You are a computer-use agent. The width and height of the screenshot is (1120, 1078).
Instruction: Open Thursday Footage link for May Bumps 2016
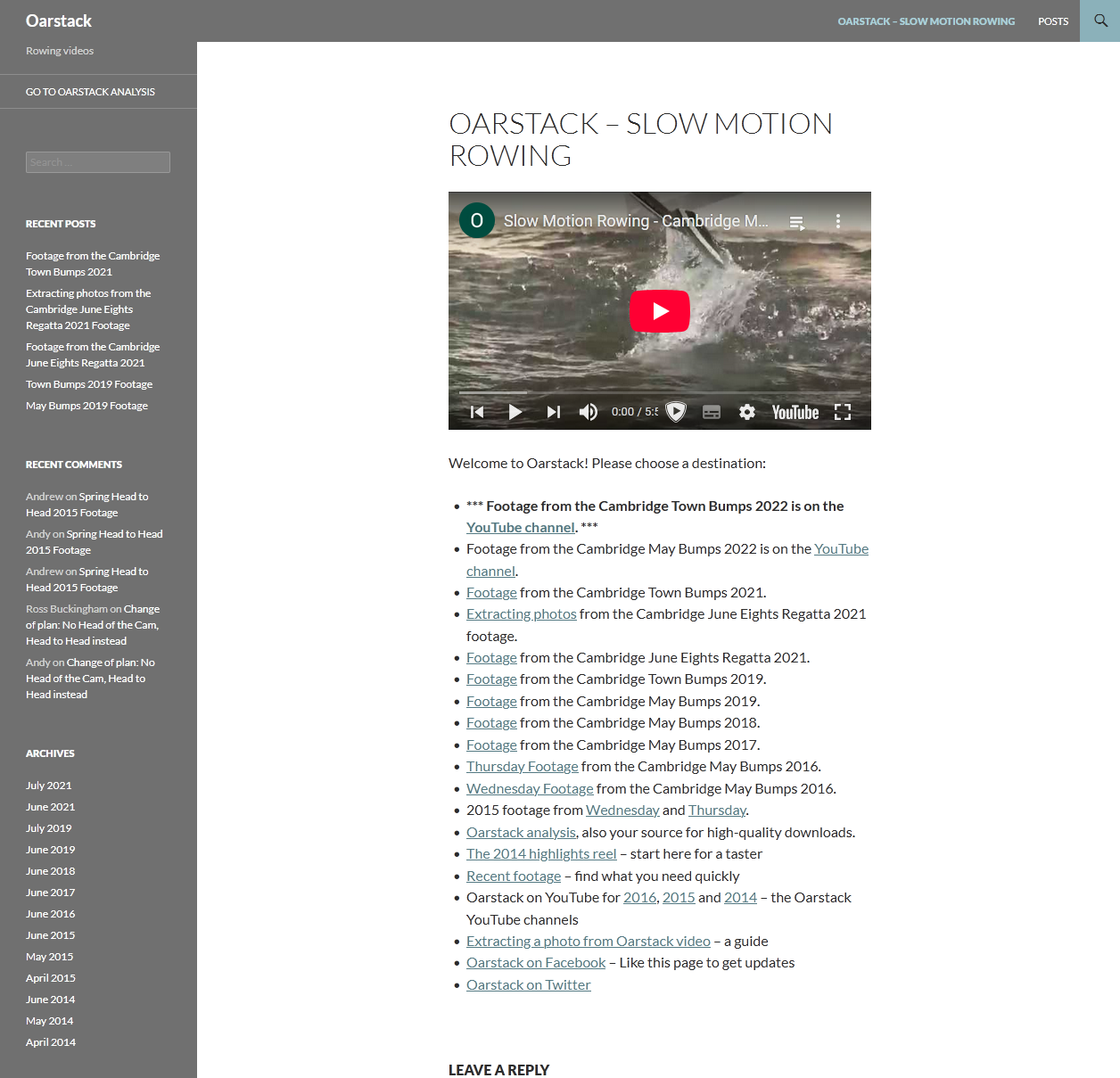coord(523,767)
